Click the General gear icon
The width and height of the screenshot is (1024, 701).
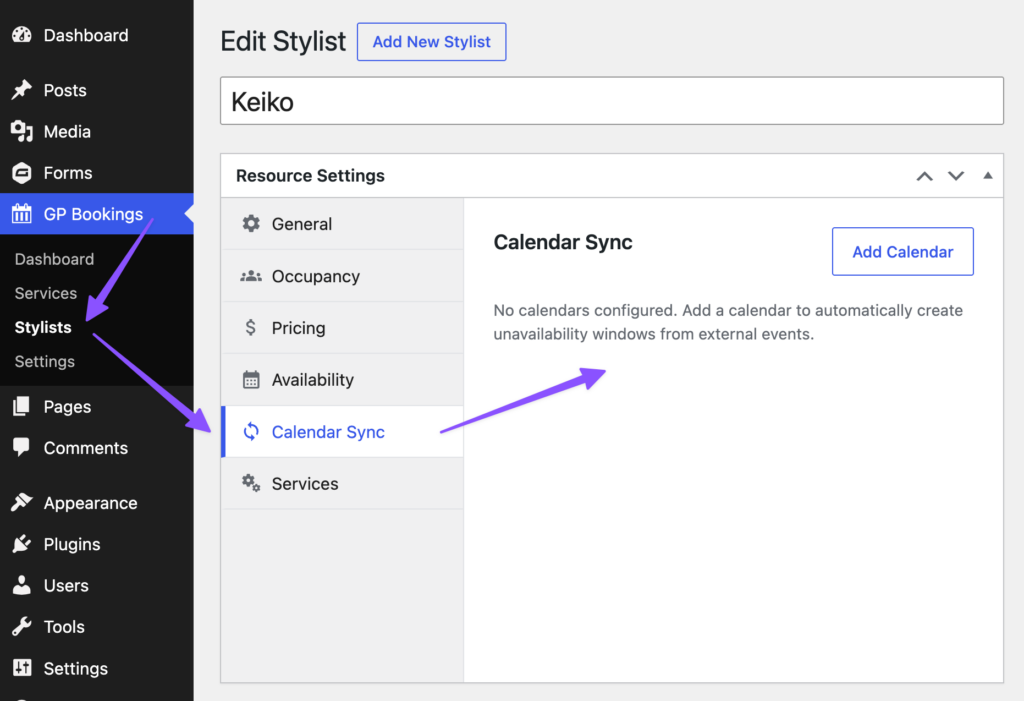[251, 223]
